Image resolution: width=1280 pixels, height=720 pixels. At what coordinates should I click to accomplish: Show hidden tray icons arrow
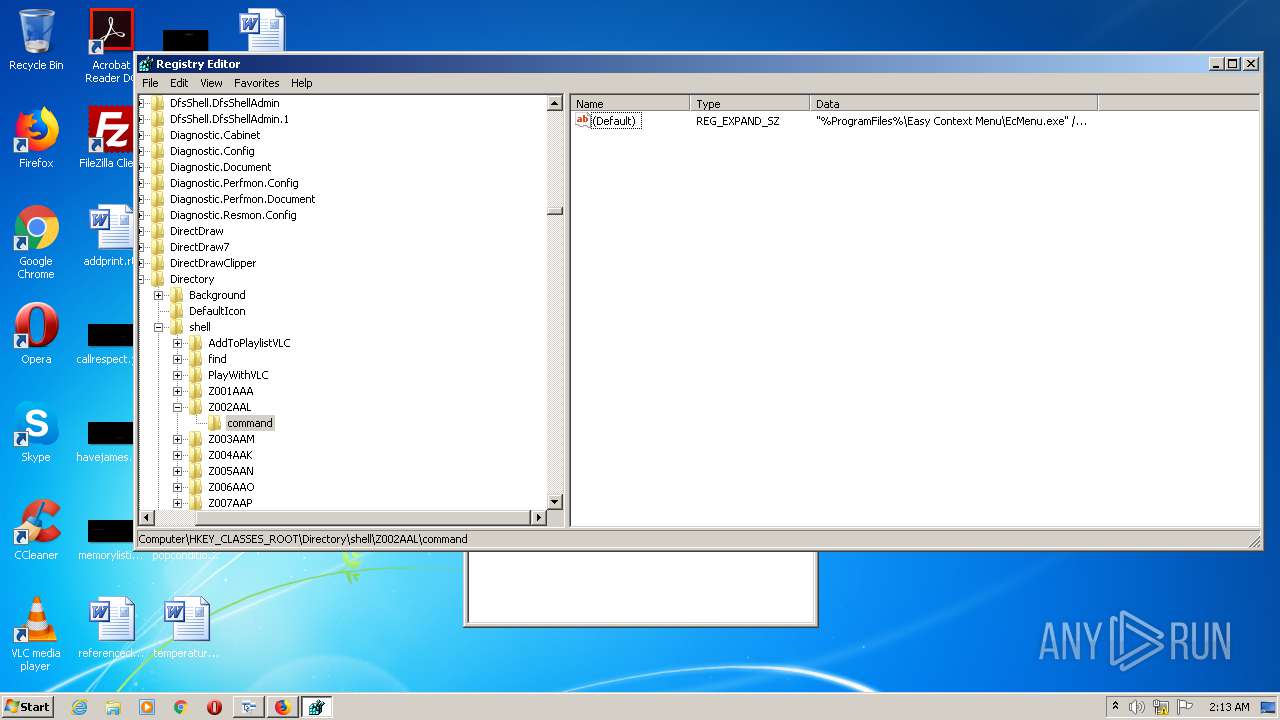click(x=1115, y=706)
